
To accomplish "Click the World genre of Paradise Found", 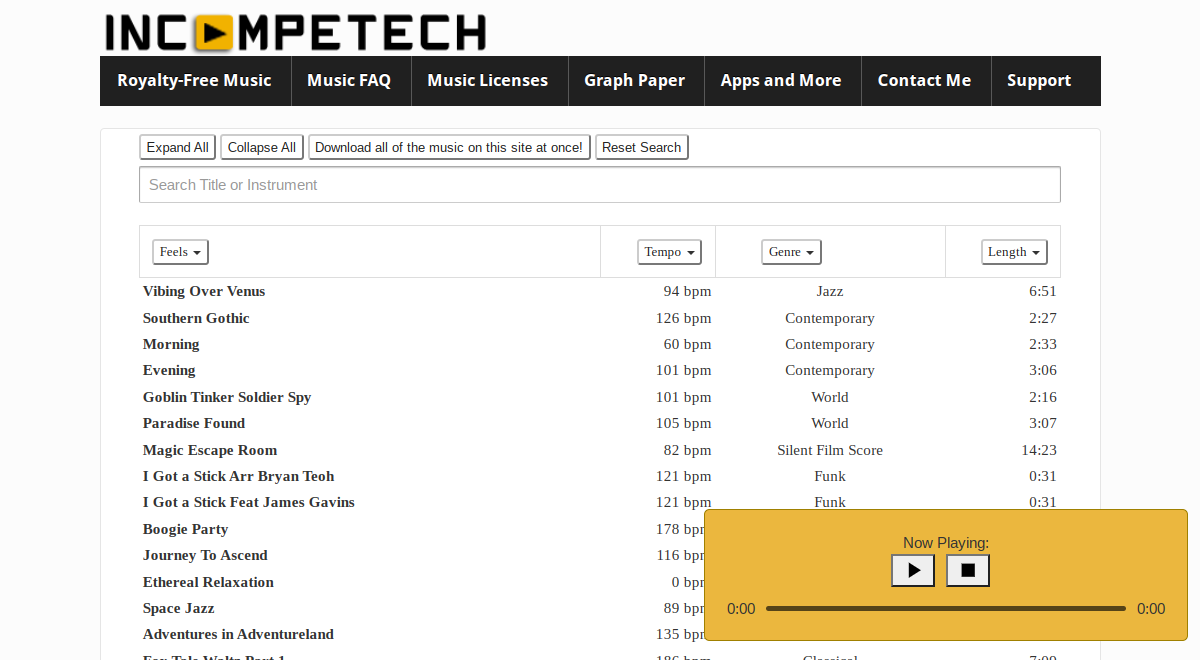I will coord(830,423).
